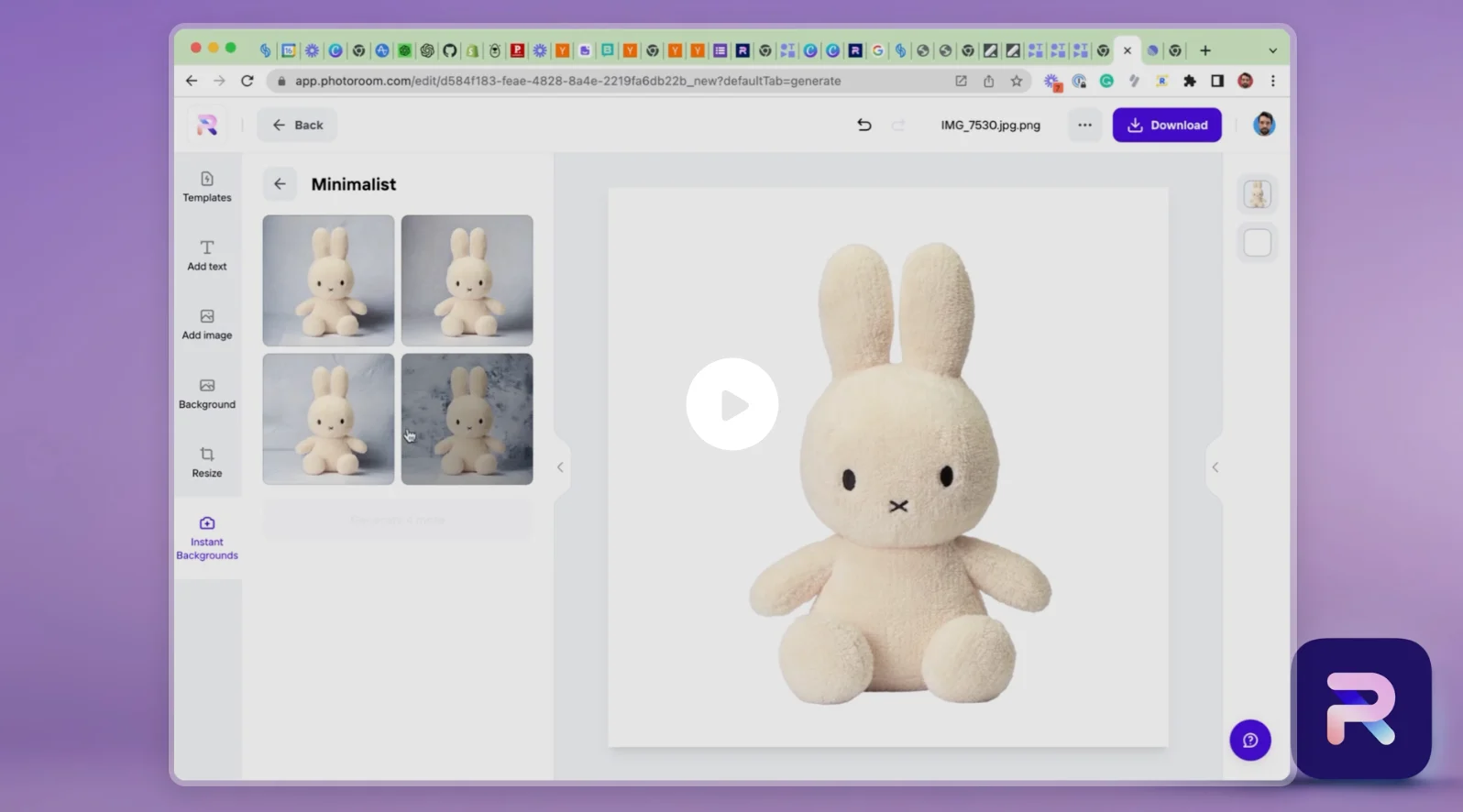
Task: Click the Download button
Action: pos(1167,125)
